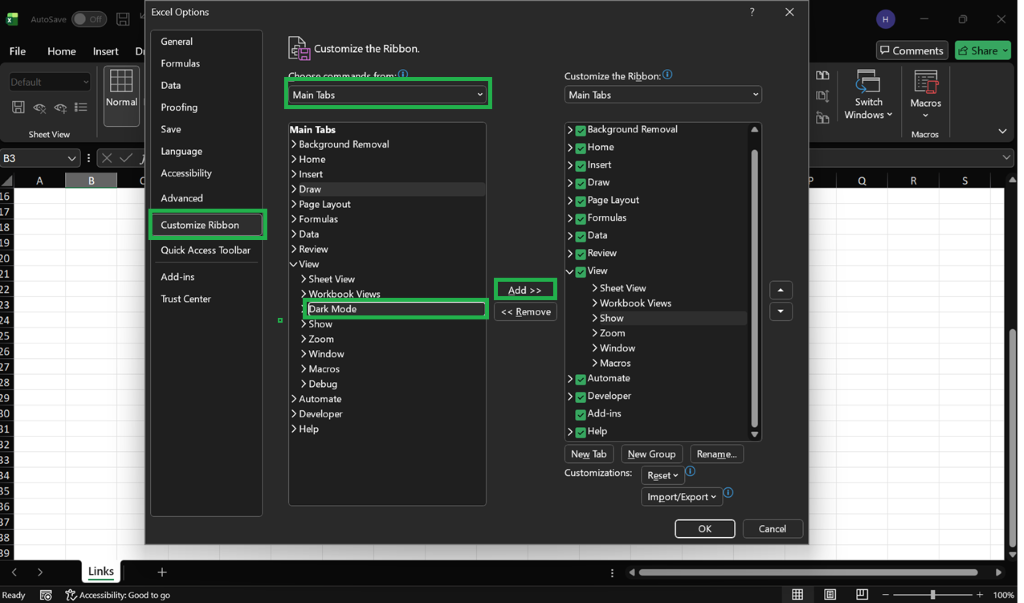Switch to the Insert ribbon tab
This screenshot has height=603, width=1024.
coord(105,51)
